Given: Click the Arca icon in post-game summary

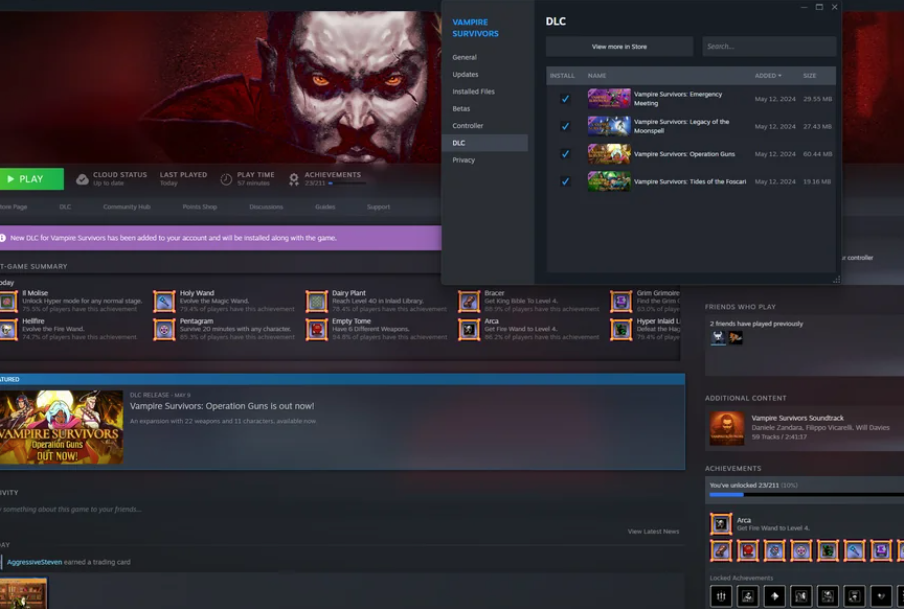Looking at the screenshot, I should 469,329.
